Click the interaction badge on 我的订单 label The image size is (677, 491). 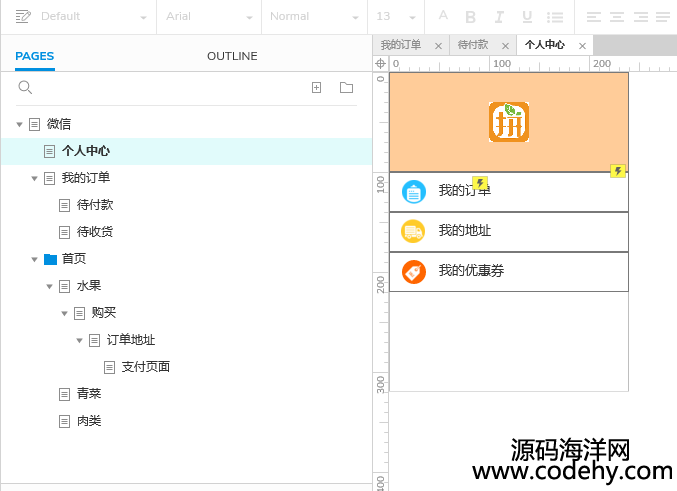(480, 183)
